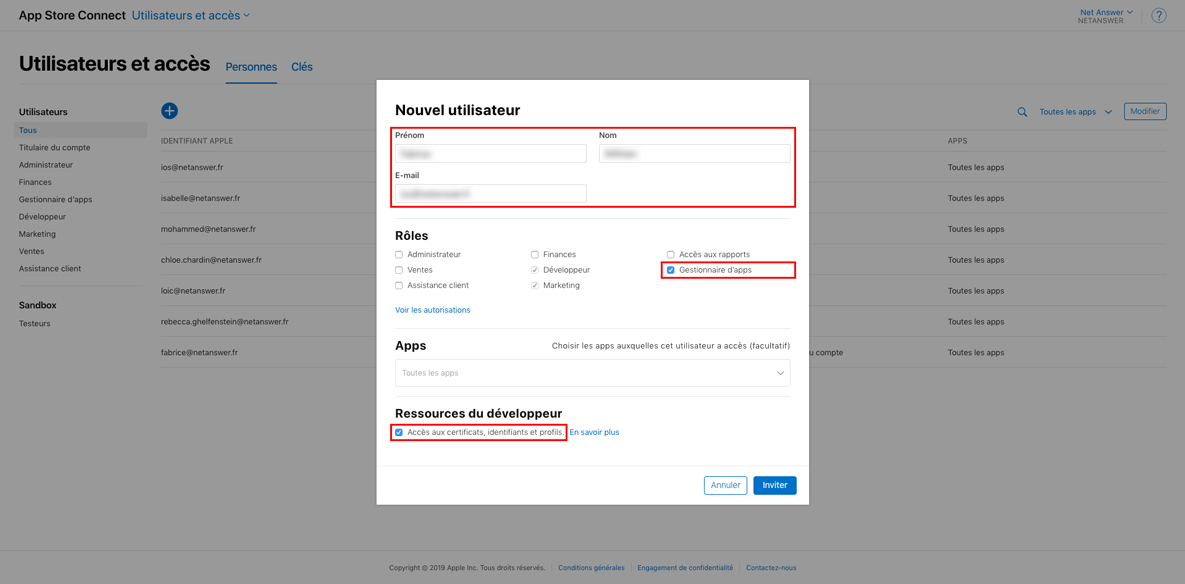This screenshot has width=1185, height=584.
Task: Click the Prénom input field
Action: pos(491,153)
